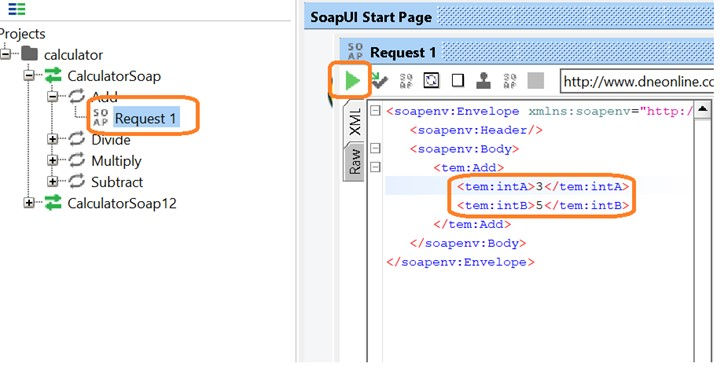
Task: Click the editor scrollbar up arrow
Action: pyautogui.click(x=702, y=110)
